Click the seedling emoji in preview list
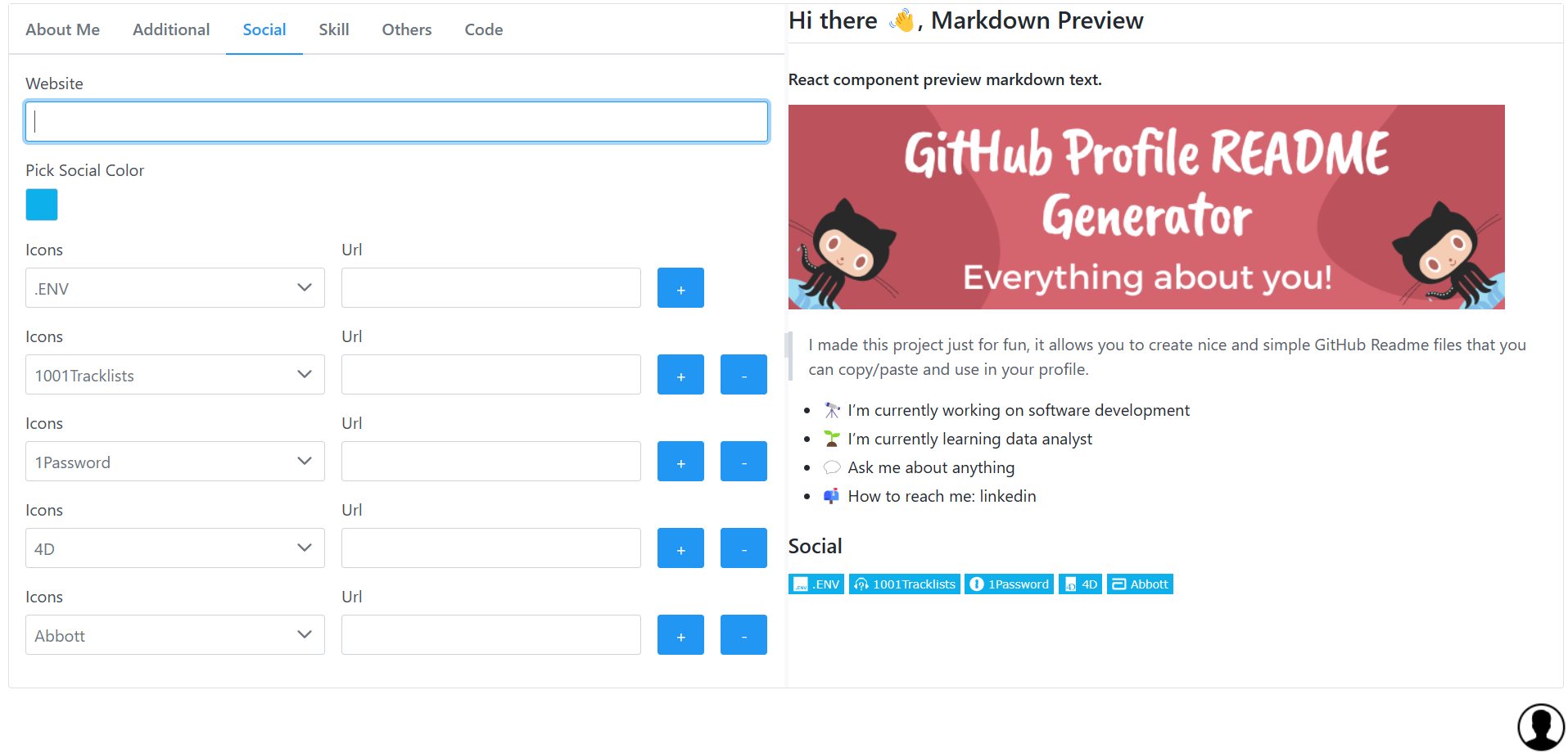The height and width of the screenshot is (753, 1568). coord(832,439)
